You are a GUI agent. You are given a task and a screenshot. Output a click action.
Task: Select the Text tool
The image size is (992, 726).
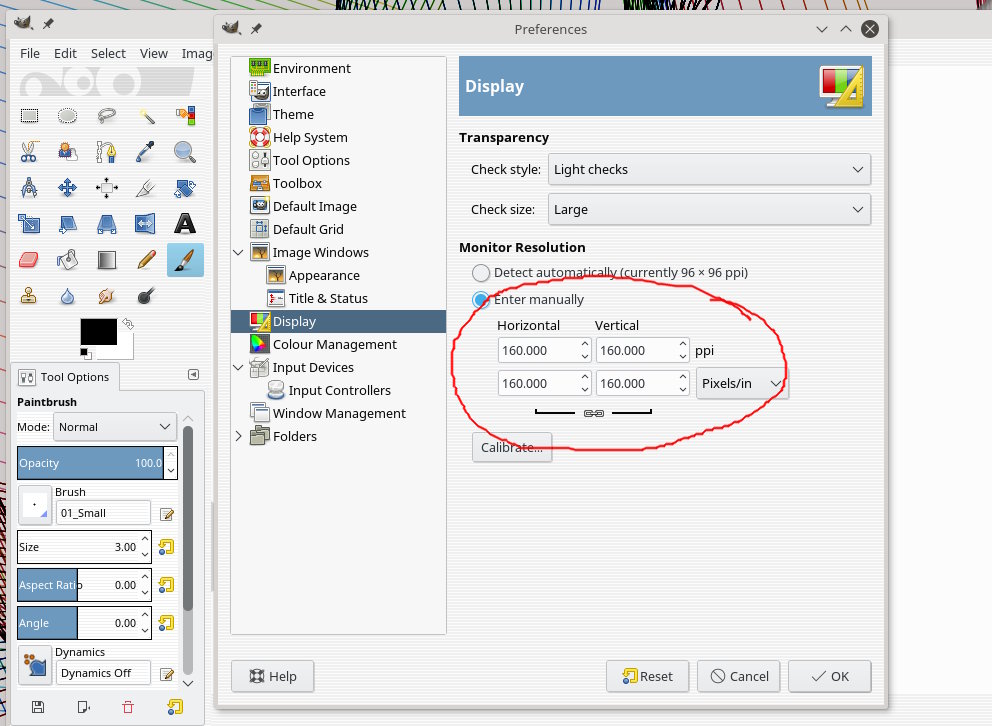pos(185,224)
